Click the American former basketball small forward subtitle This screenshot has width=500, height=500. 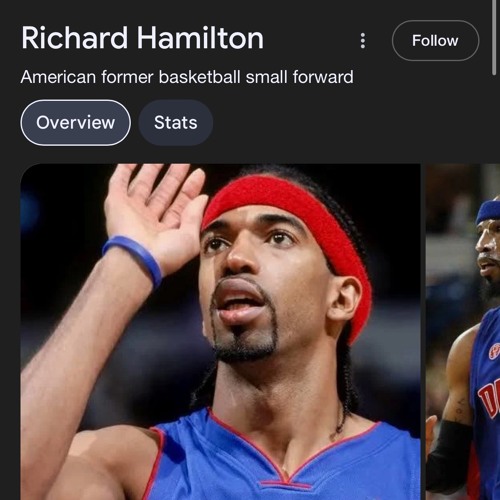(x=187, y=77)
